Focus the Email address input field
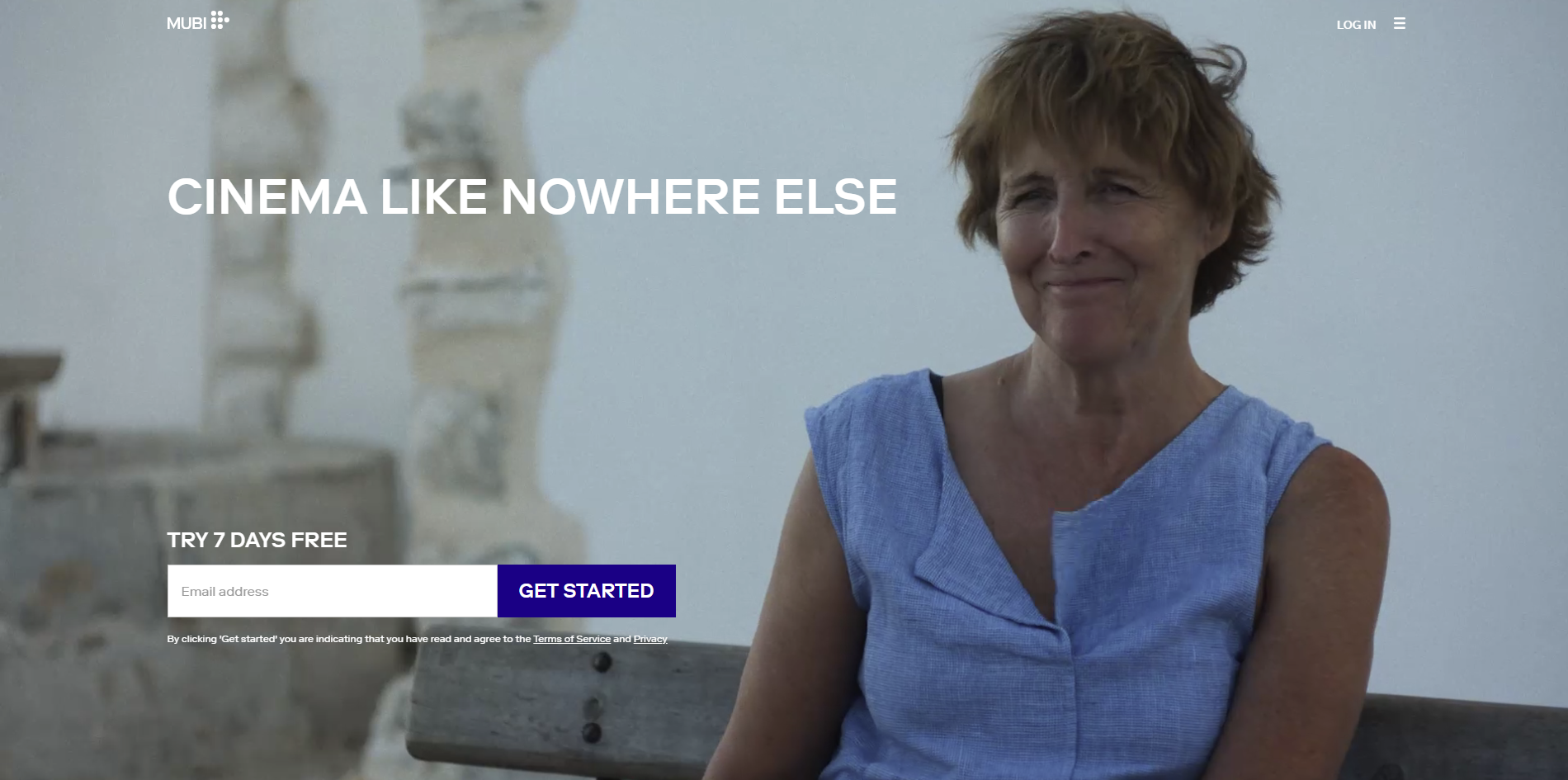 333,591
